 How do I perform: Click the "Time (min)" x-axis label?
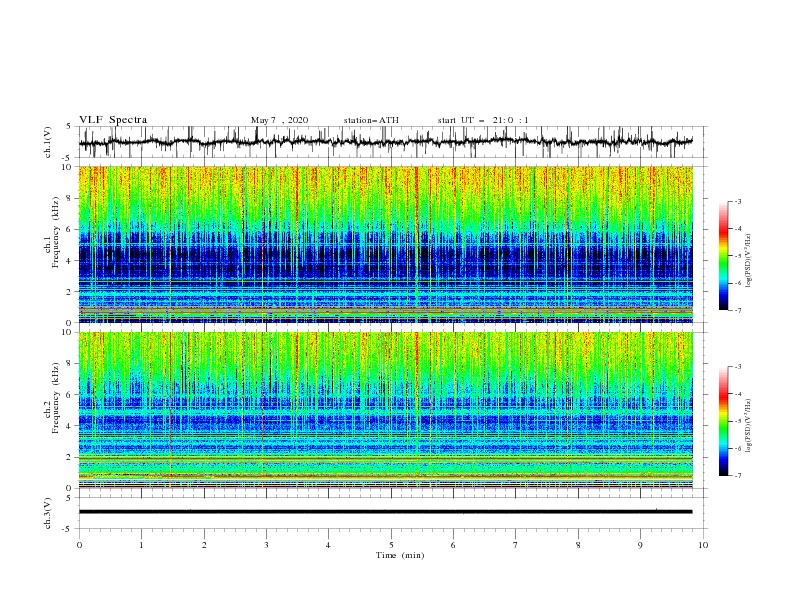(400, 555)
